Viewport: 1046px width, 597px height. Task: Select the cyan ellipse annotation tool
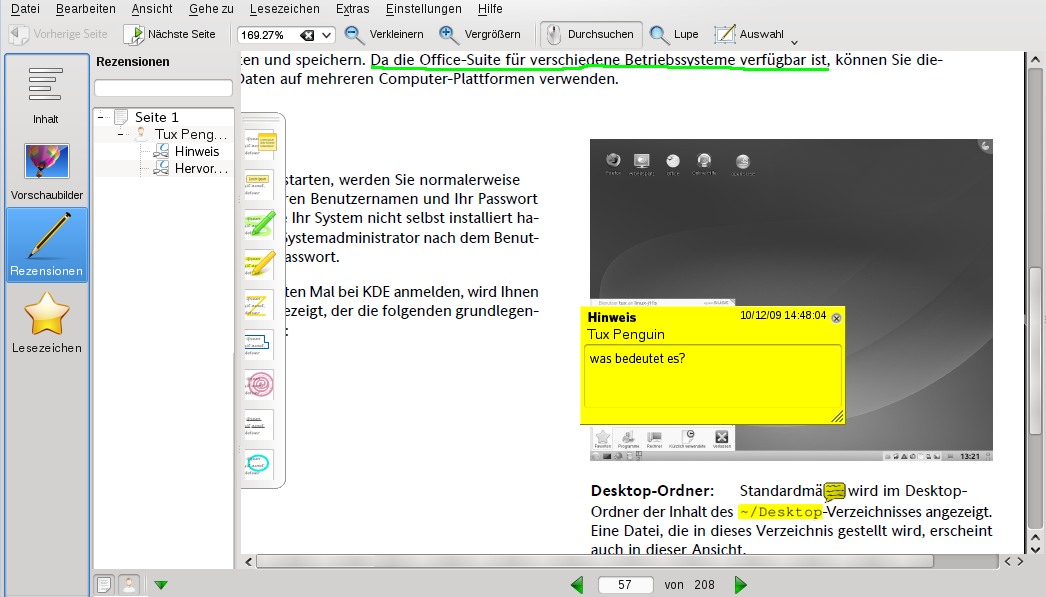pyautogui.click(x=259, y=464)
